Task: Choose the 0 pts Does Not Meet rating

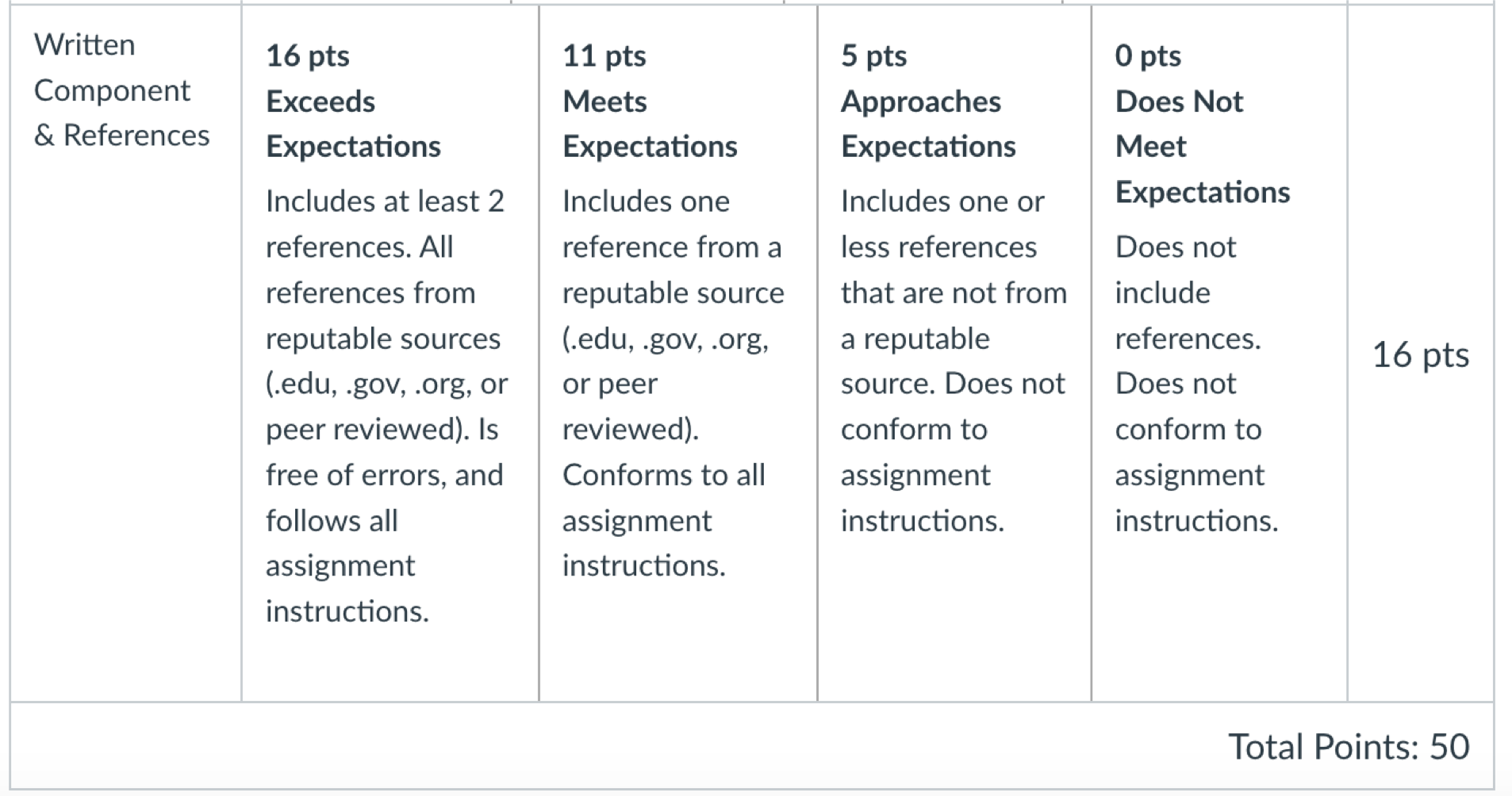Action: click(1219, 353)
